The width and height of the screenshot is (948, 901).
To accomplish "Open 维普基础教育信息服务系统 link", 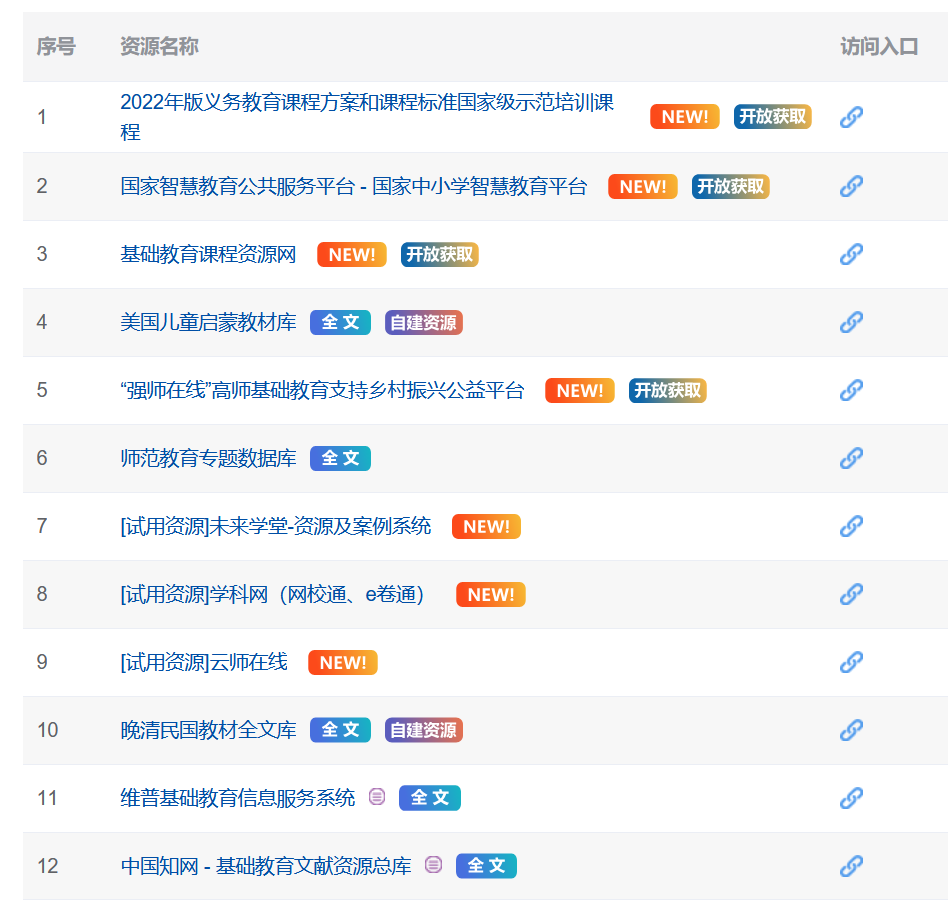I will (238, 798).
